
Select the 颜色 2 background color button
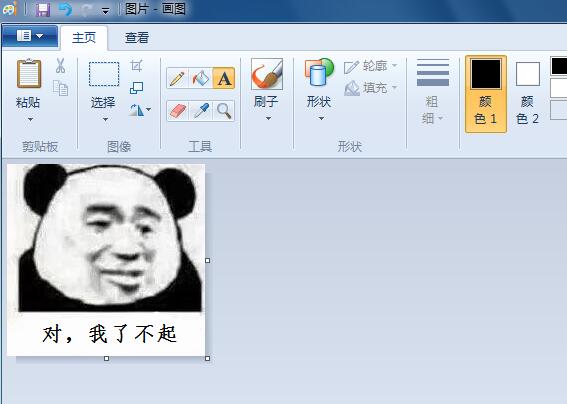528,94
